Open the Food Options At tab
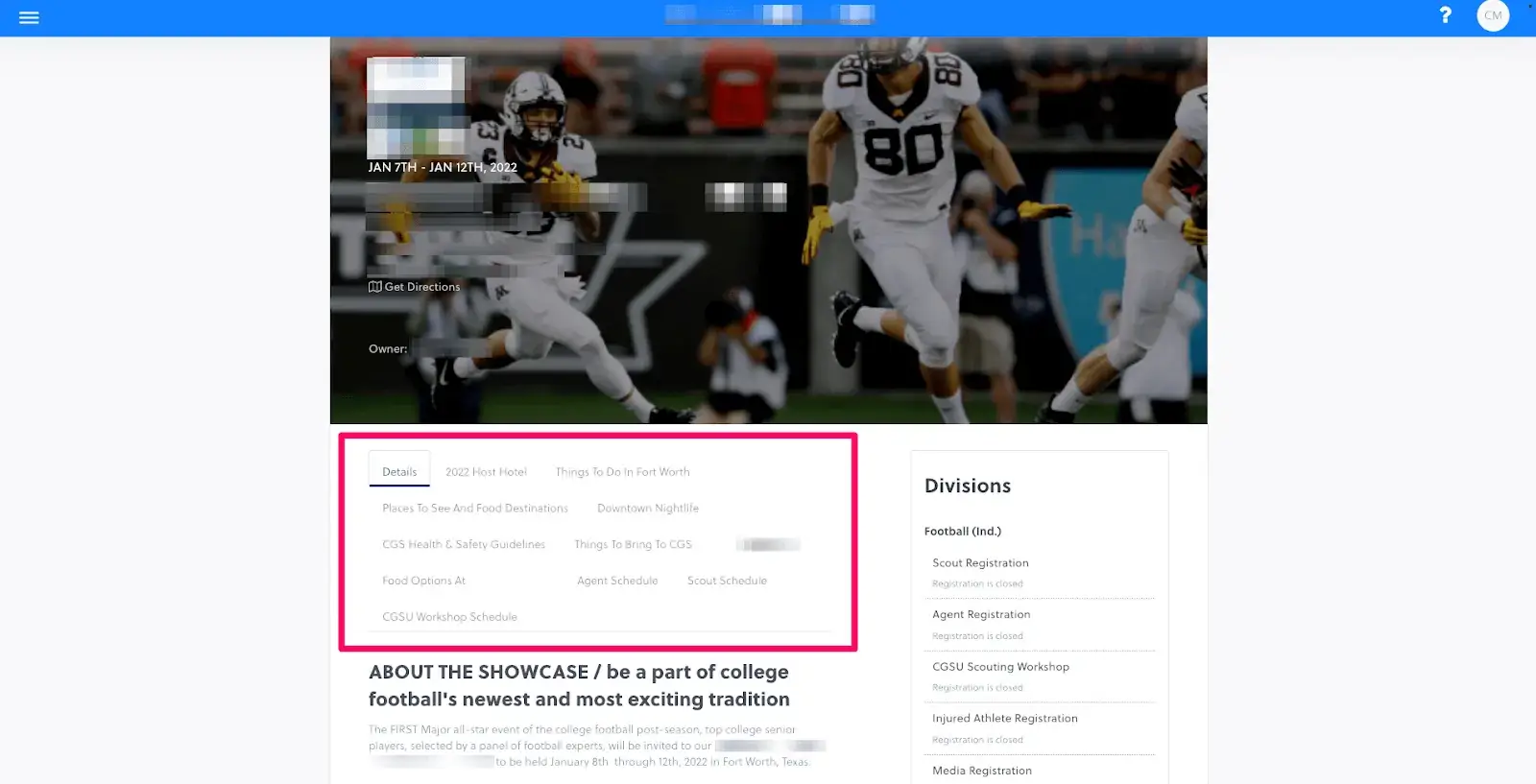The image size is (1536, 784). pyautogui.click(x=423, y=581)
